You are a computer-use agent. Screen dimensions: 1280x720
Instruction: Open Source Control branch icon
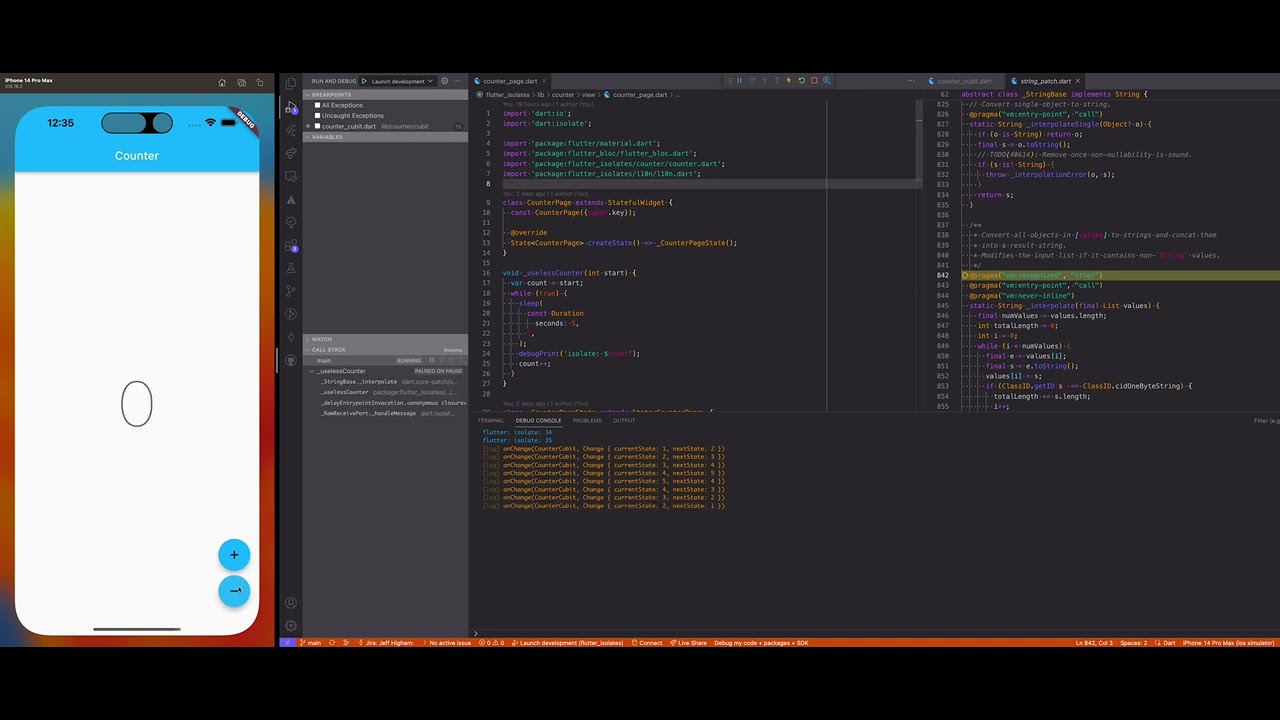[290, 291]
